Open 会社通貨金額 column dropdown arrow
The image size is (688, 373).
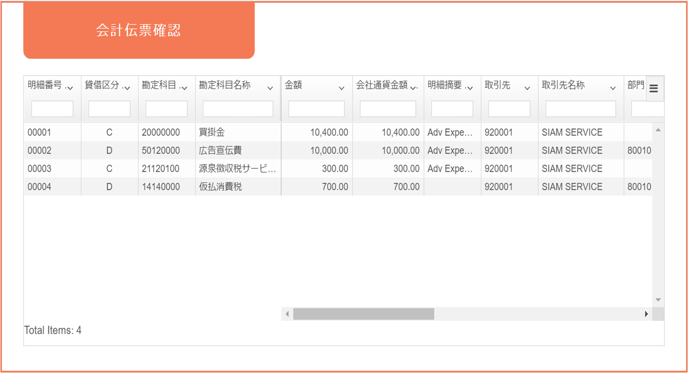click(413, 88)
